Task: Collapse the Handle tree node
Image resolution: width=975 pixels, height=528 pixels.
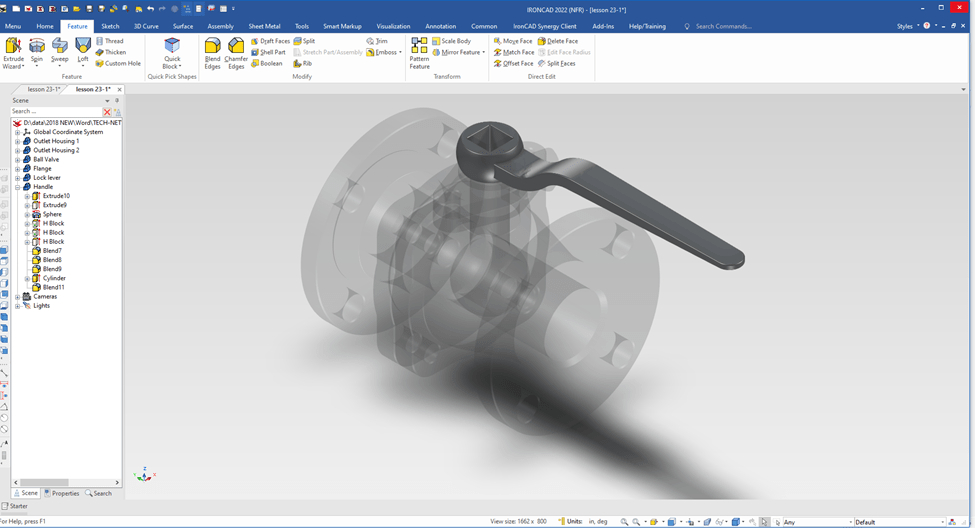Action: (x=18, y=187)
